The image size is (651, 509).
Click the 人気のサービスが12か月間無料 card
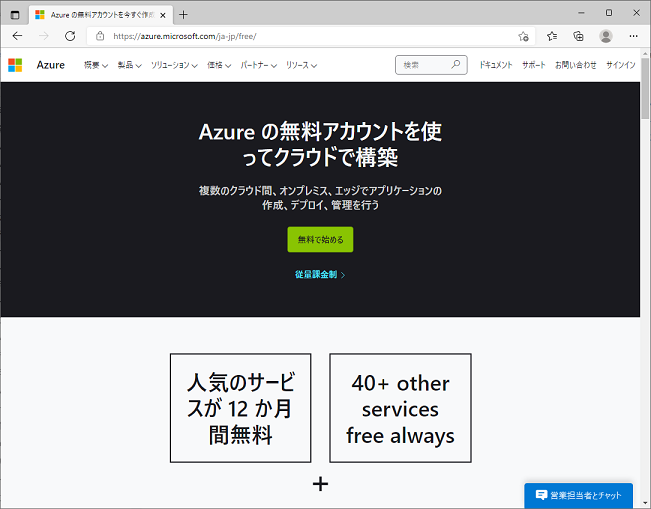pos(240,408)
